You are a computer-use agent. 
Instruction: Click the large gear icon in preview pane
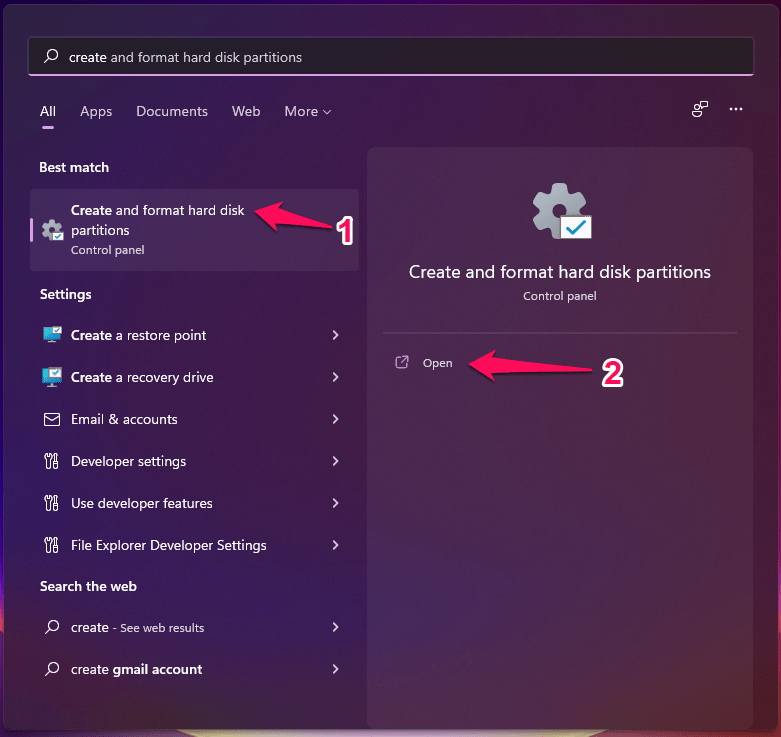click(560, 211)
